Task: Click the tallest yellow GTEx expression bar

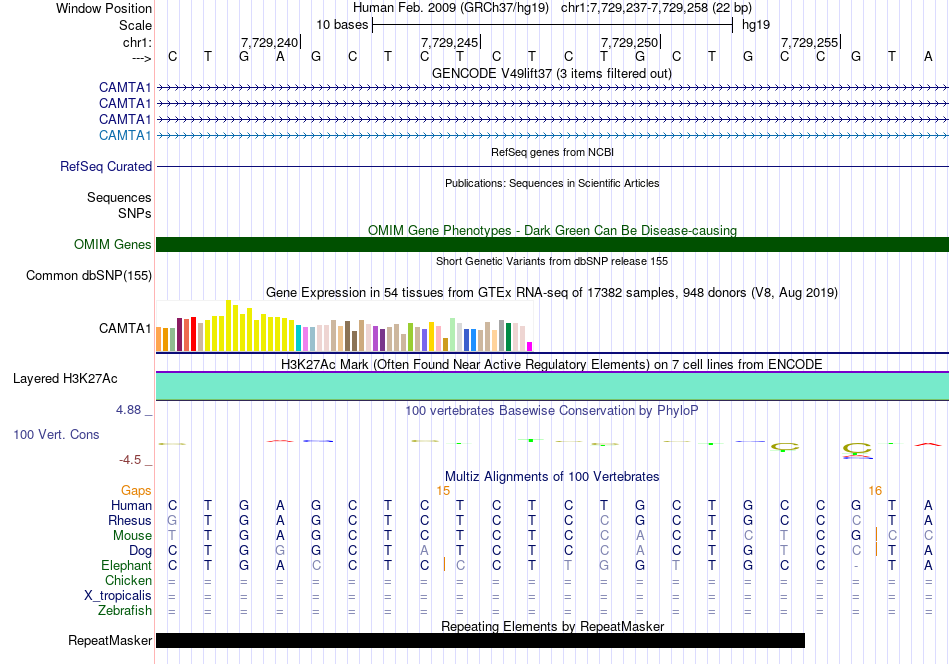Action: [x=228, y=325]
